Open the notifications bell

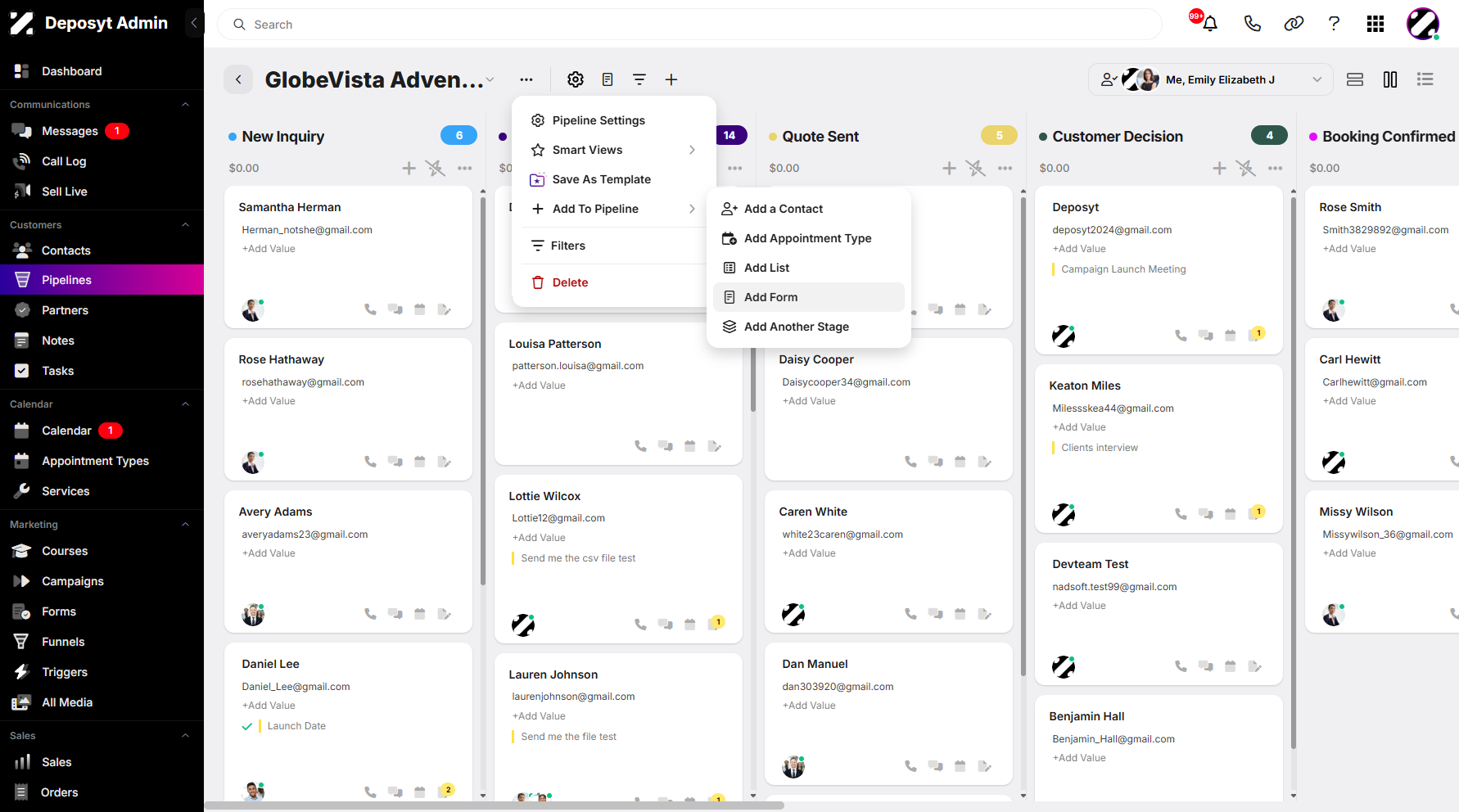1210,24
